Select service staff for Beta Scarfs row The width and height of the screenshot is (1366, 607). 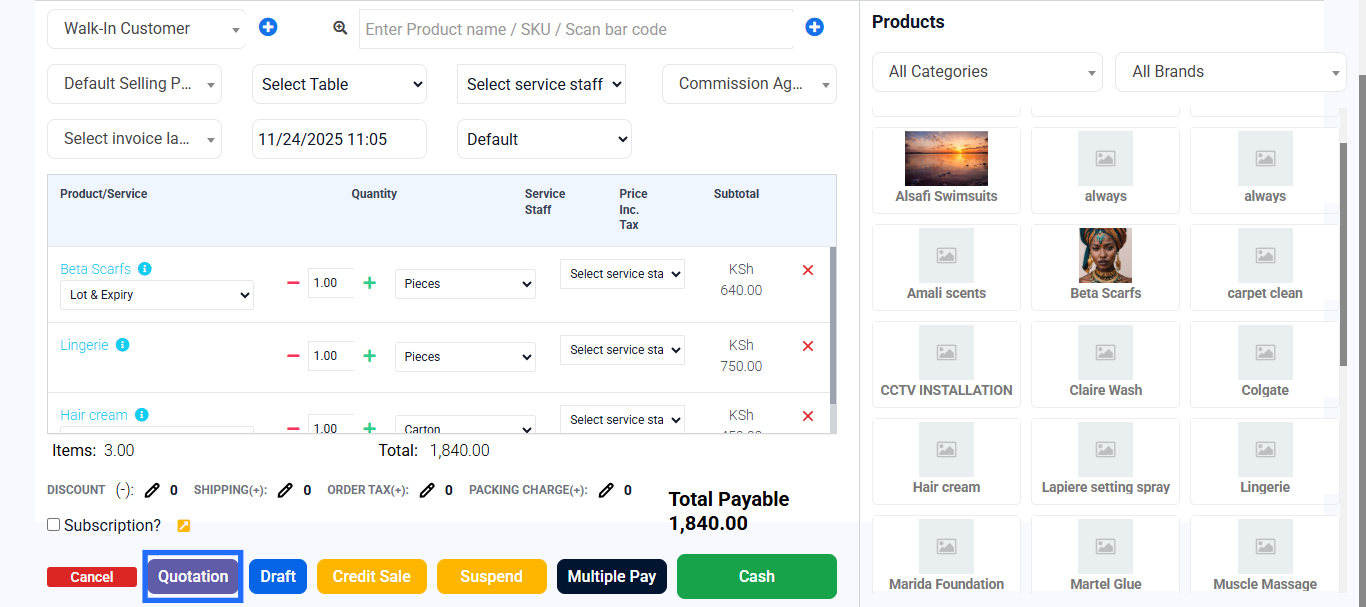622,274
